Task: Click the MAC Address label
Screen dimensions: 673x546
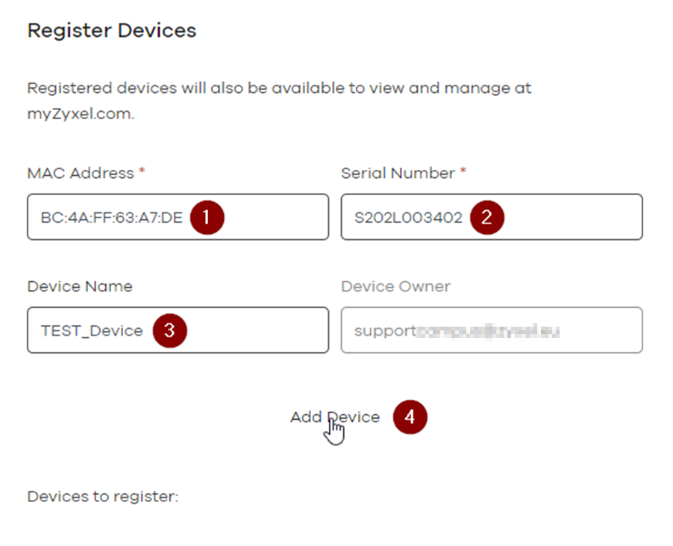Action: 80,173
